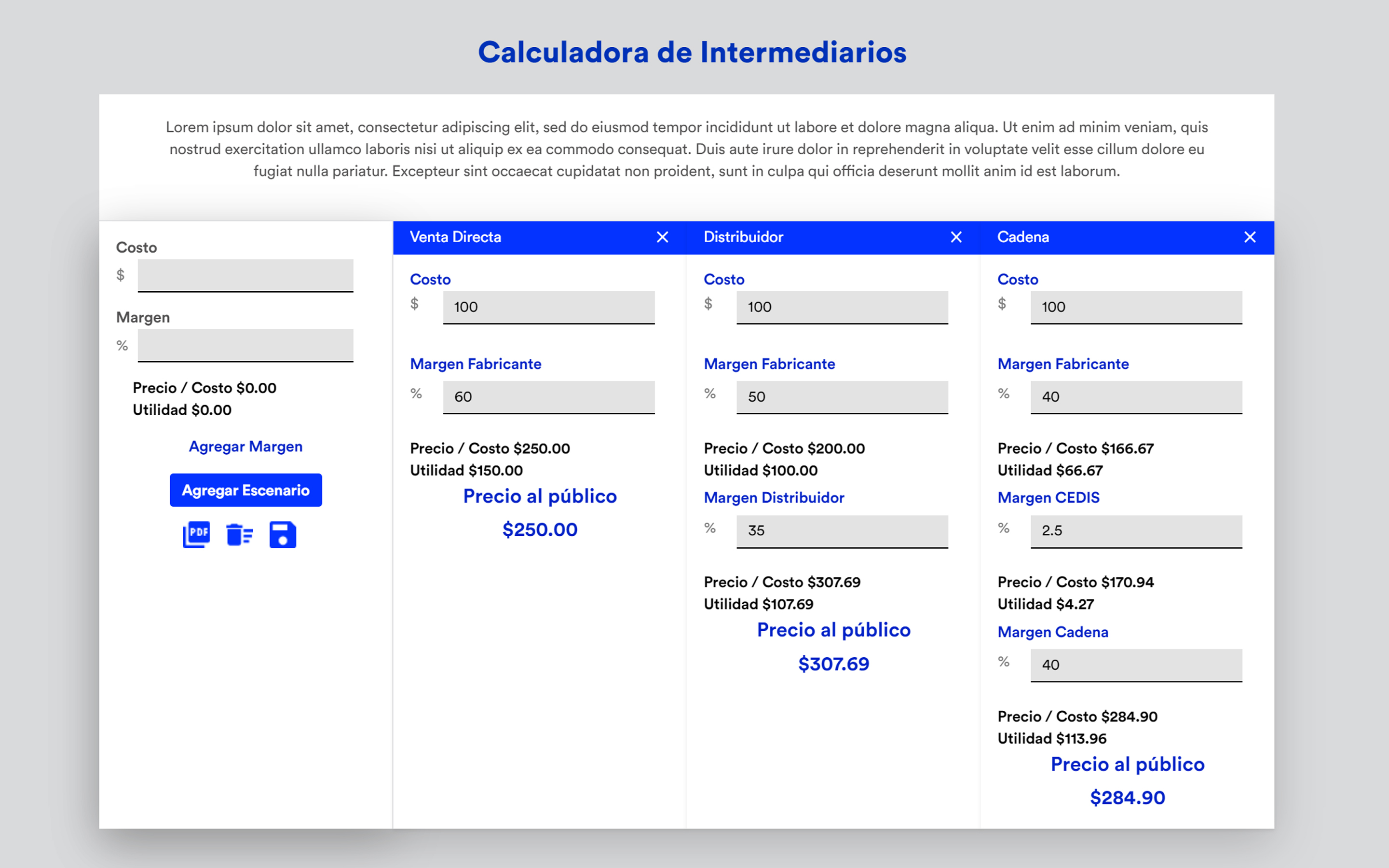Image resolution: width=1389 pixels, height=868 pixels.
Task: Click Distribuidor Margen Fabricante field showing 50
Action: click(843, 397)
